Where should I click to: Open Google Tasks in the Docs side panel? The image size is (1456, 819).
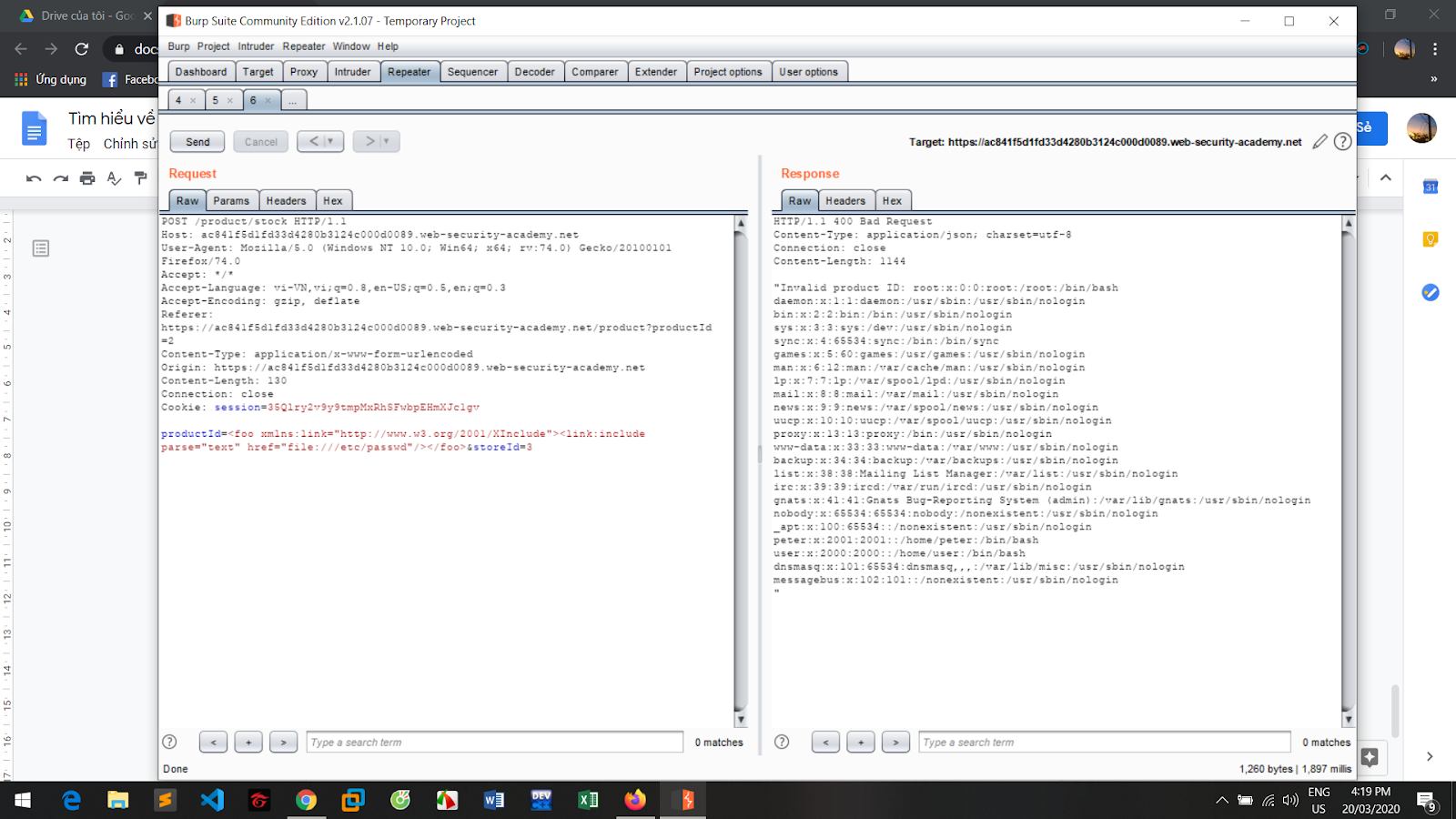click(1431, 292)
